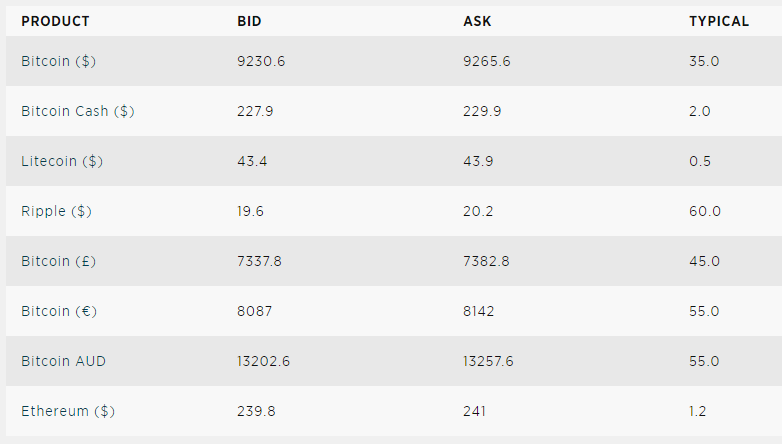
Task: Select the Ethereum ($) product
Action: tap(68, 411)
